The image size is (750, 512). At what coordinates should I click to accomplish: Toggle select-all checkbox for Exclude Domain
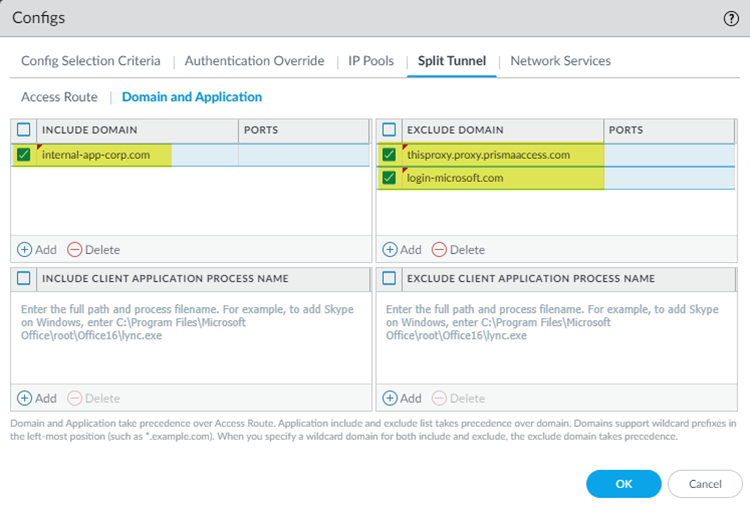point(389,130)
